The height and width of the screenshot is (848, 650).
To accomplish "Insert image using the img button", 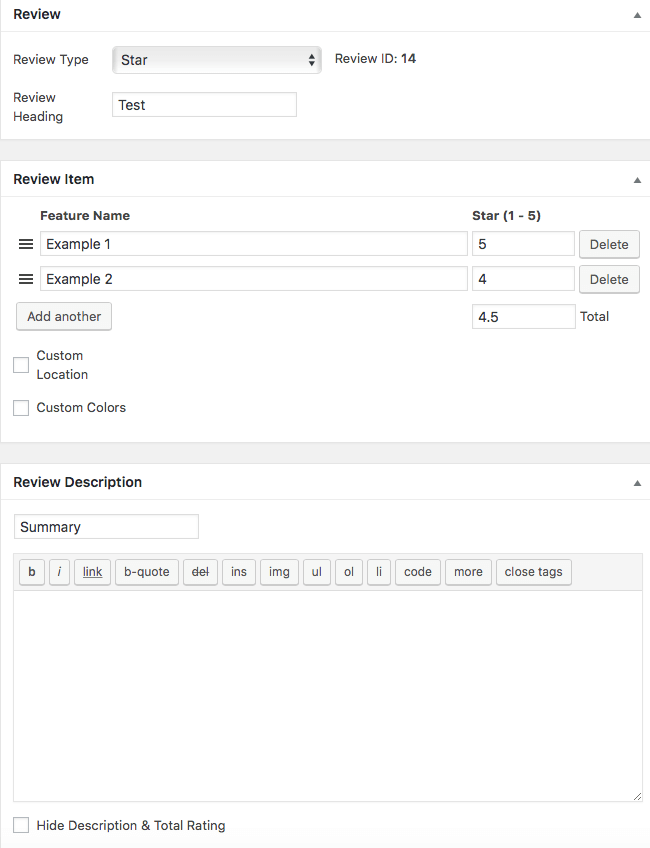I will (x=279, y=572).
